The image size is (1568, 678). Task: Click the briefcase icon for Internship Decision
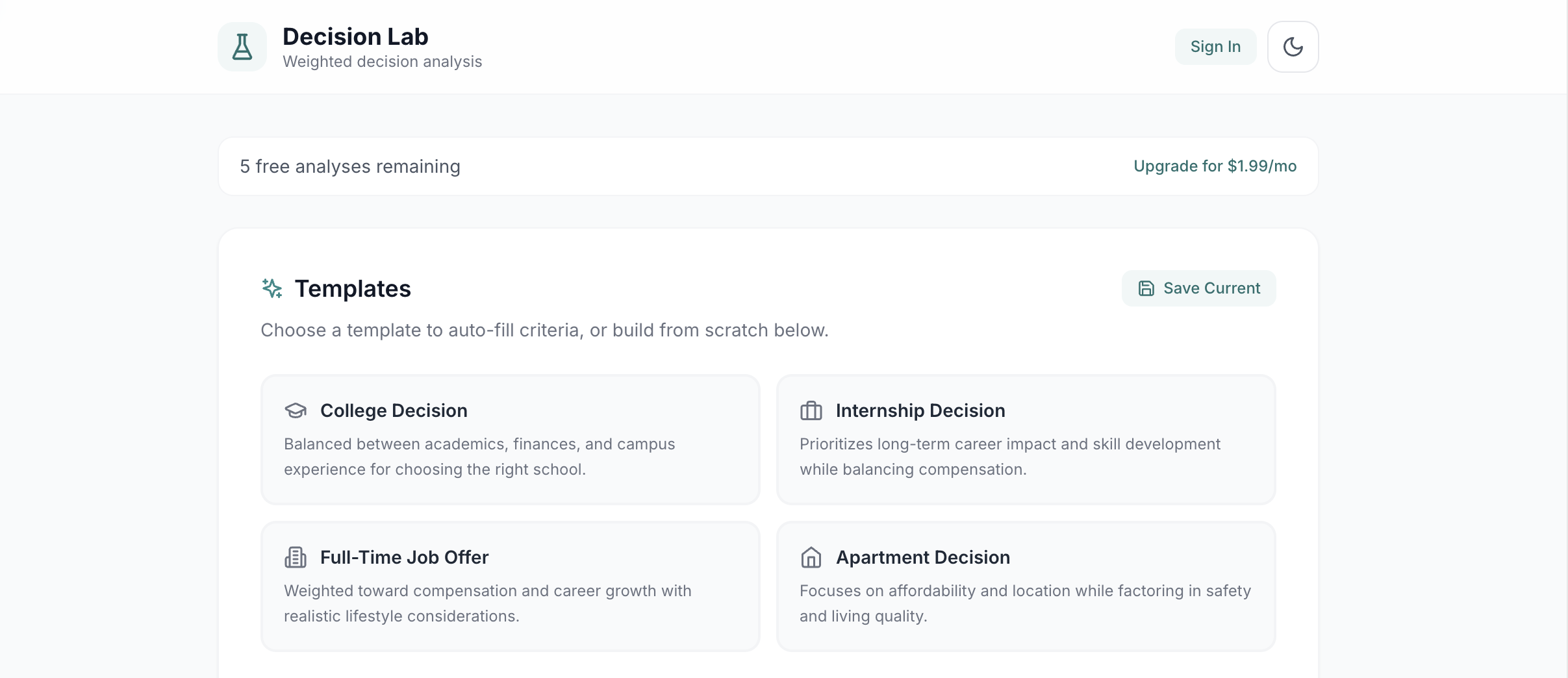[811, 410]
